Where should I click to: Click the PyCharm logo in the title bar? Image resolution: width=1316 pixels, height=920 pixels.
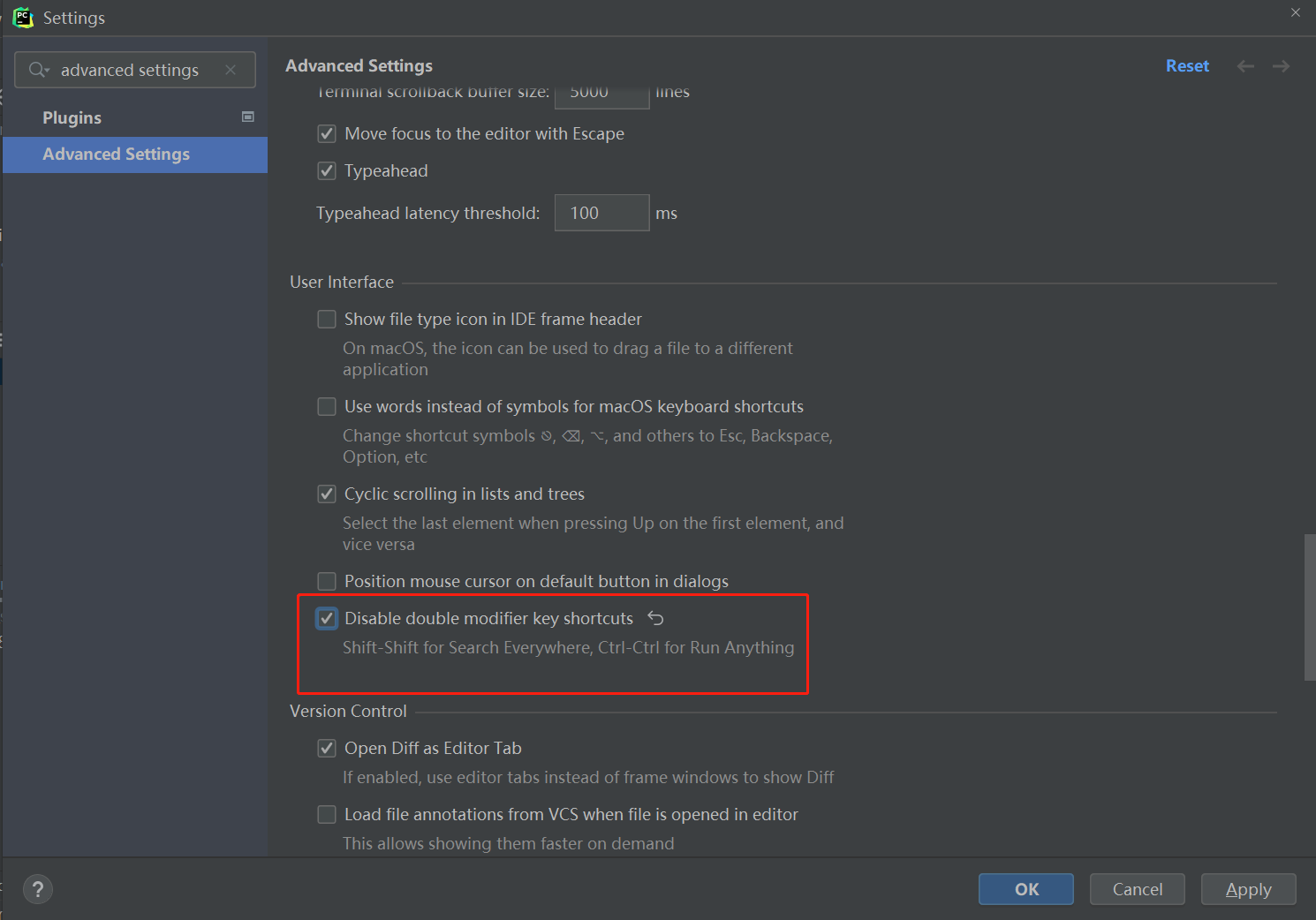click(23, 17)
